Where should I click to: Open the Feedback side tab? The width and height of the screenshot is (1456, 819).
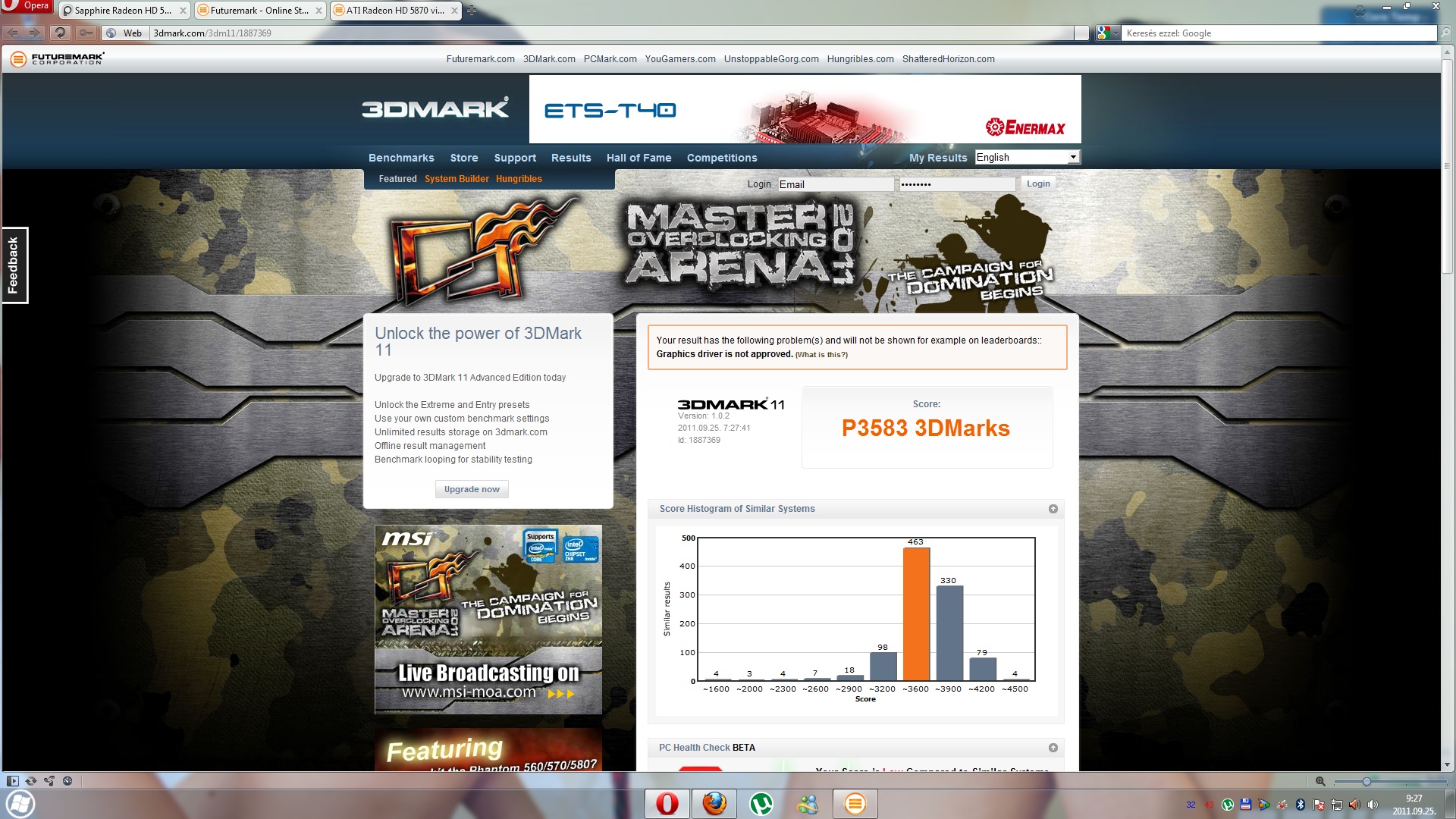pos(14,265)
